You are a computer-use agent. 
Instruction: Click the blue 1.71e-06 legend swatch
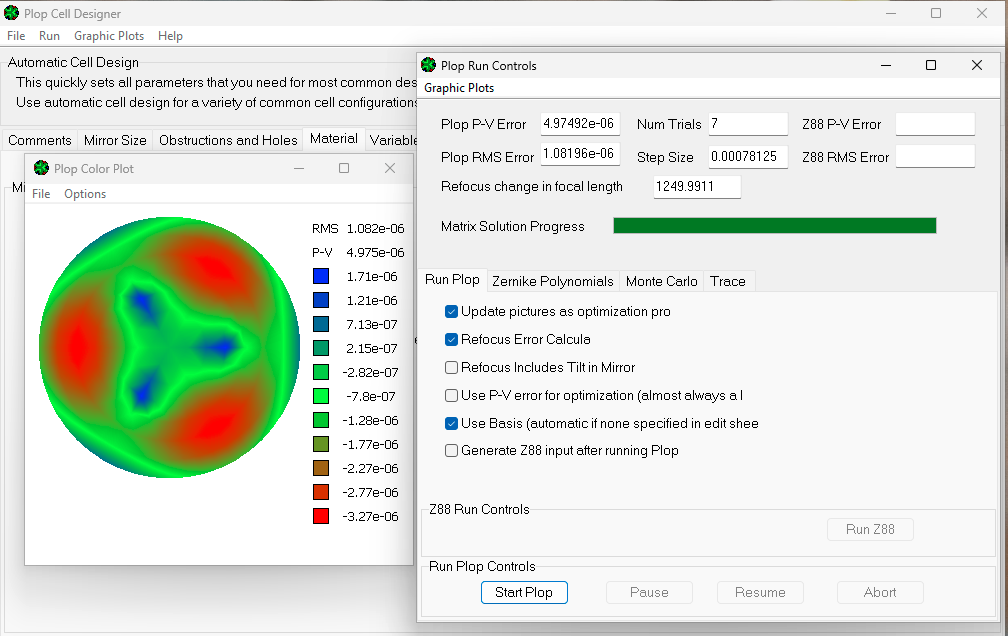(320, 276)
